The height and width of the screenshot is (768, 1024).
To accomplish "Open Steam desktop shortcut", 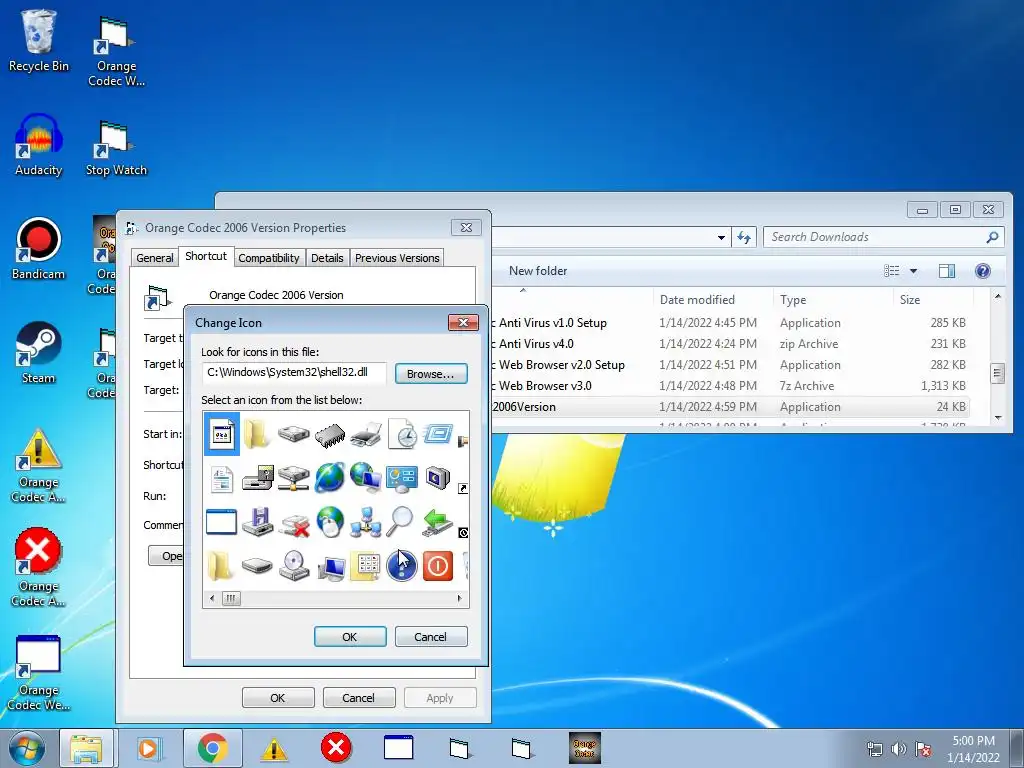I will click(39, 353).
